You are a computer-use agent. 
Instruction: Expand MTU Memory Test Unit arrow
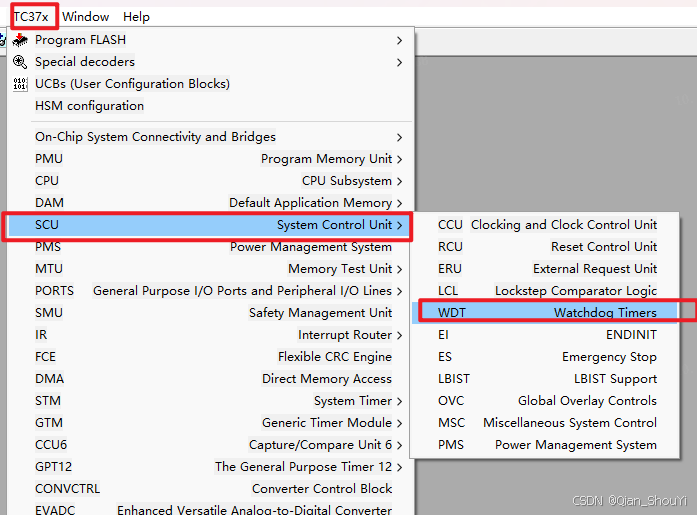399,269
